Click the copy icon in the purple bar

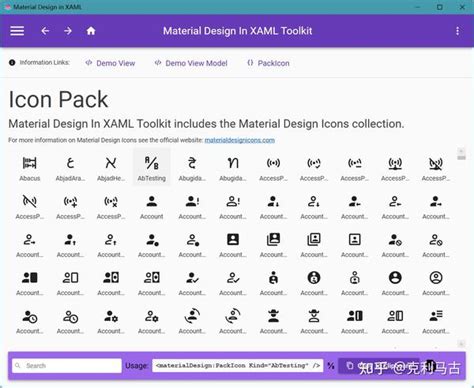pos(349,366)
